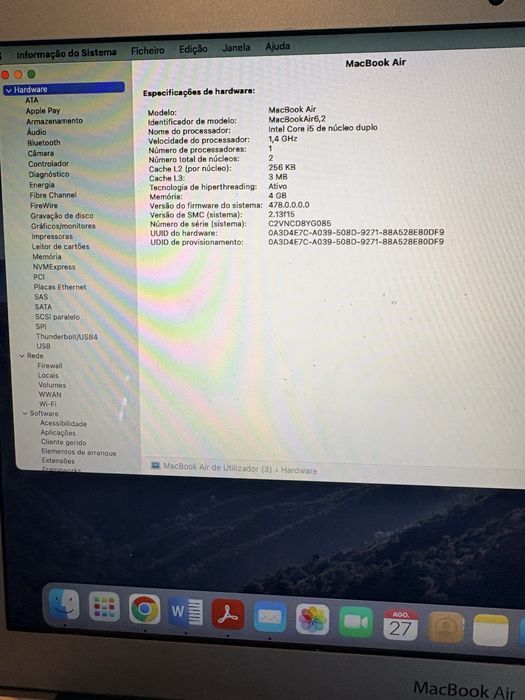
Task: Open Notes app in the Dock
Action: click(491, 630)
